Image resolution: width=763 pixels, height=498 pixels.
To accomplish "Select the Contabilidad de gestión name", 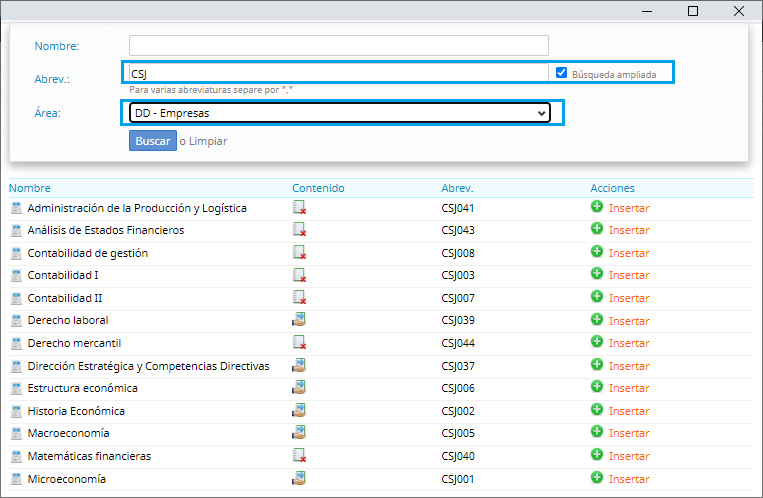I will [x=88, y=253].
